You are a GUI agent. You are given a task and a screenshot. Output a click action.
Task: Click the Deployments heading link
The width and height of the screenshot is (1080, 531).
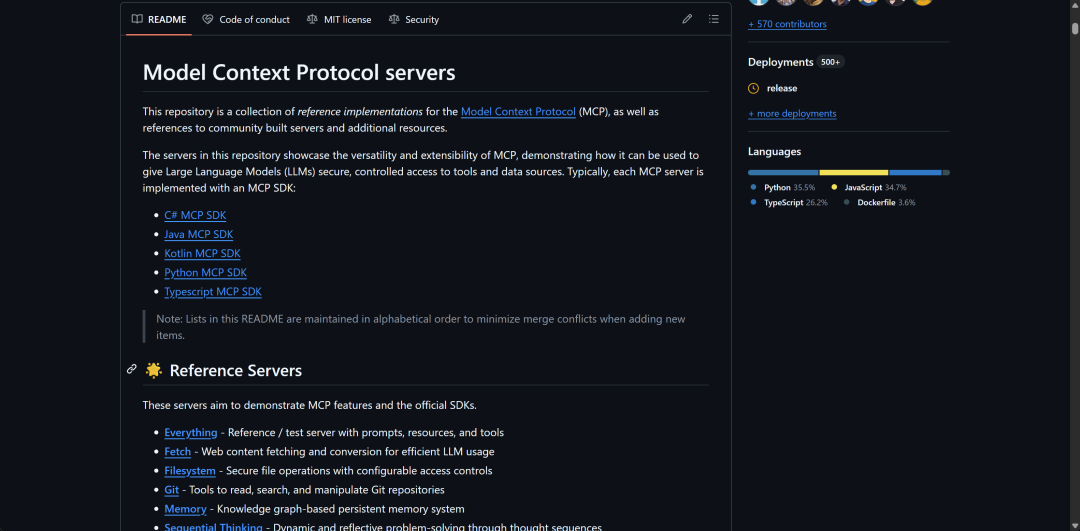click(780, 62)
